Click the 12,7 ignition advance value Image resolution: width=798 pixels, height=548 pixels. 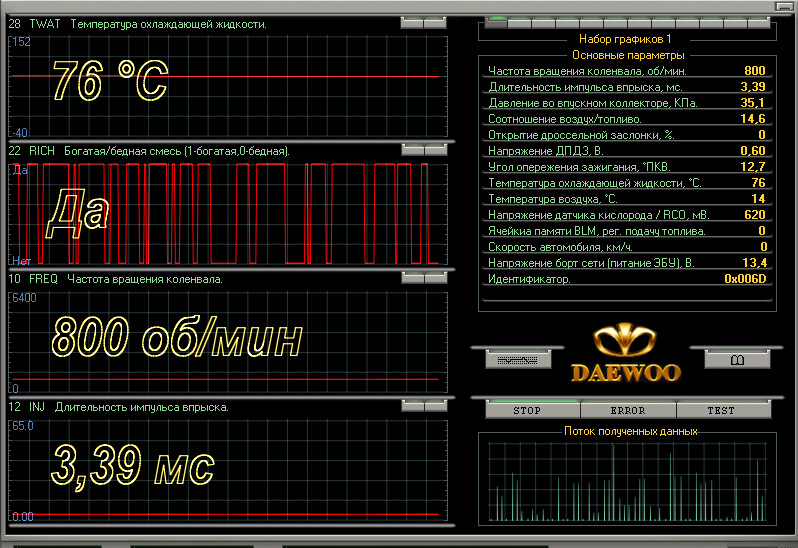(753, 166)
